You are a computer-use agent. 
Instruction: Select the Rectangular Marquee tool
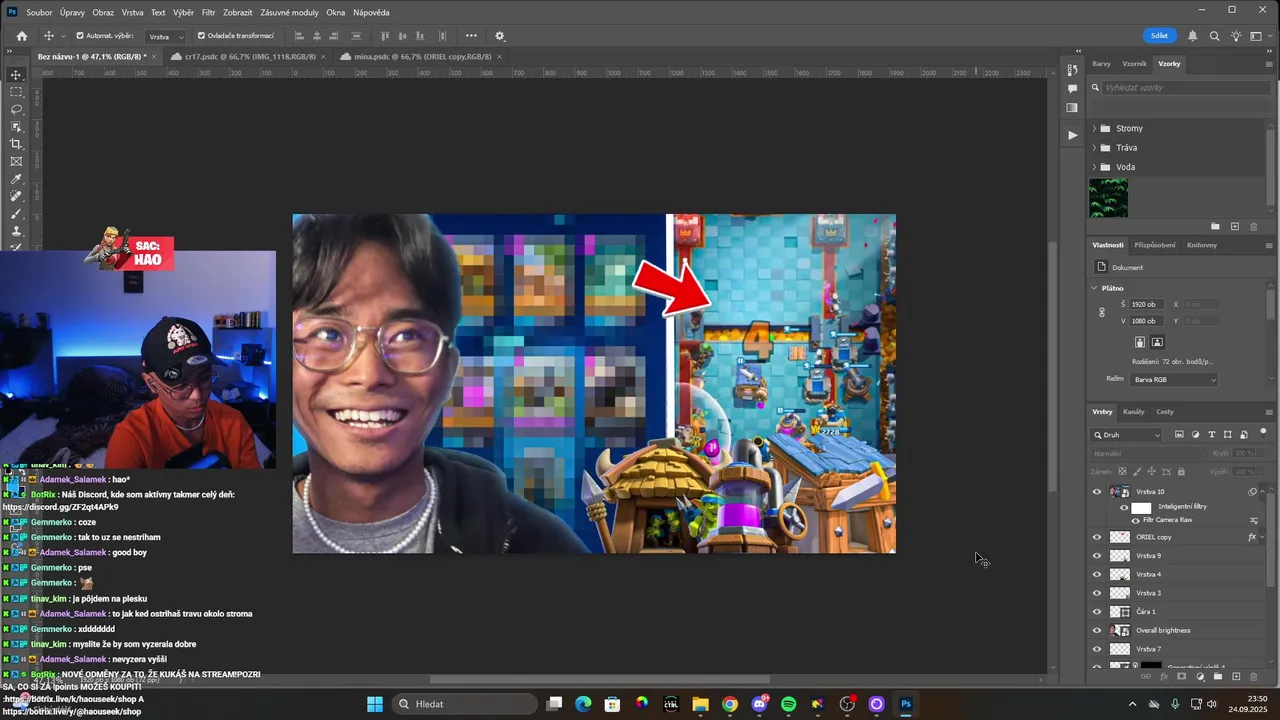coord(16,92)
